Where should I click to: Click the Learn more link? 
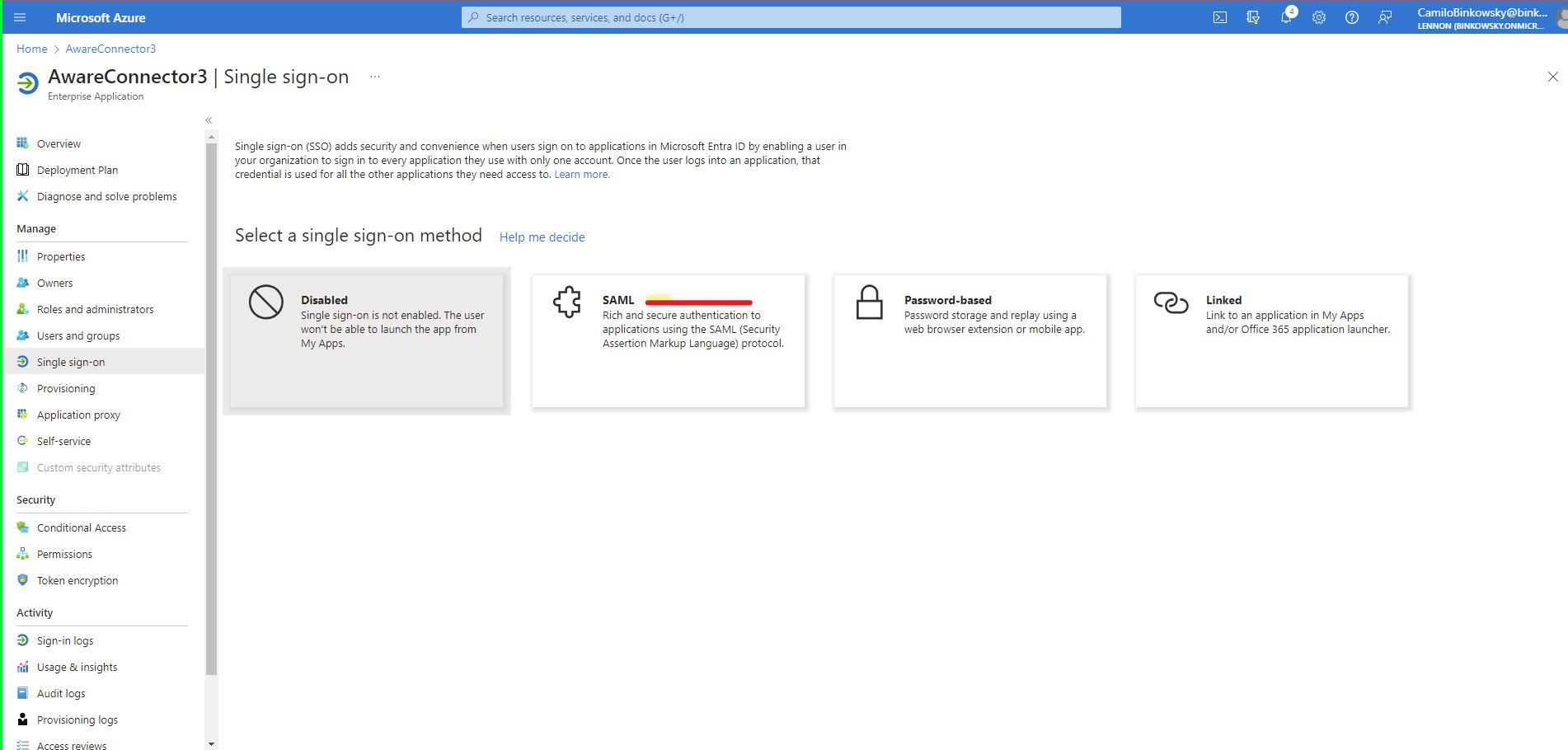point(582,174)
